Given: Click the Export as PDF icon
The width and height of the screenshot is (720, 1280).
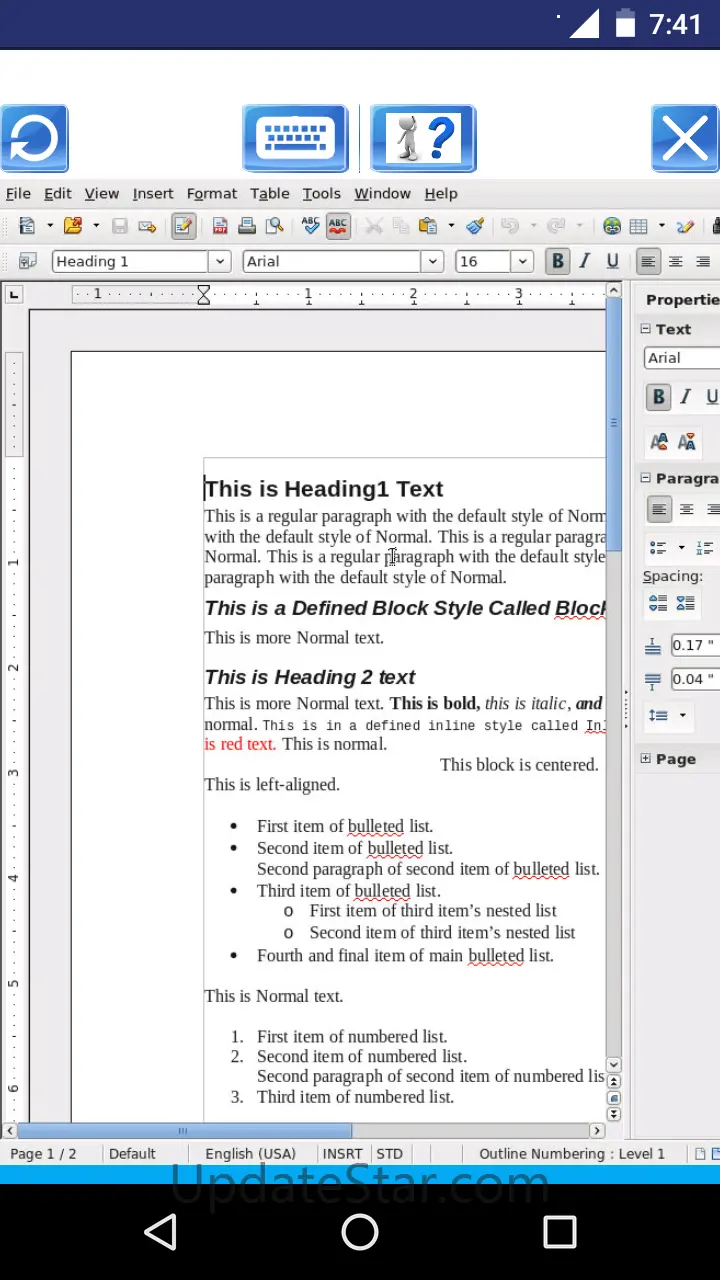Looking at the screenshot, I should click(x=219, y=226).
